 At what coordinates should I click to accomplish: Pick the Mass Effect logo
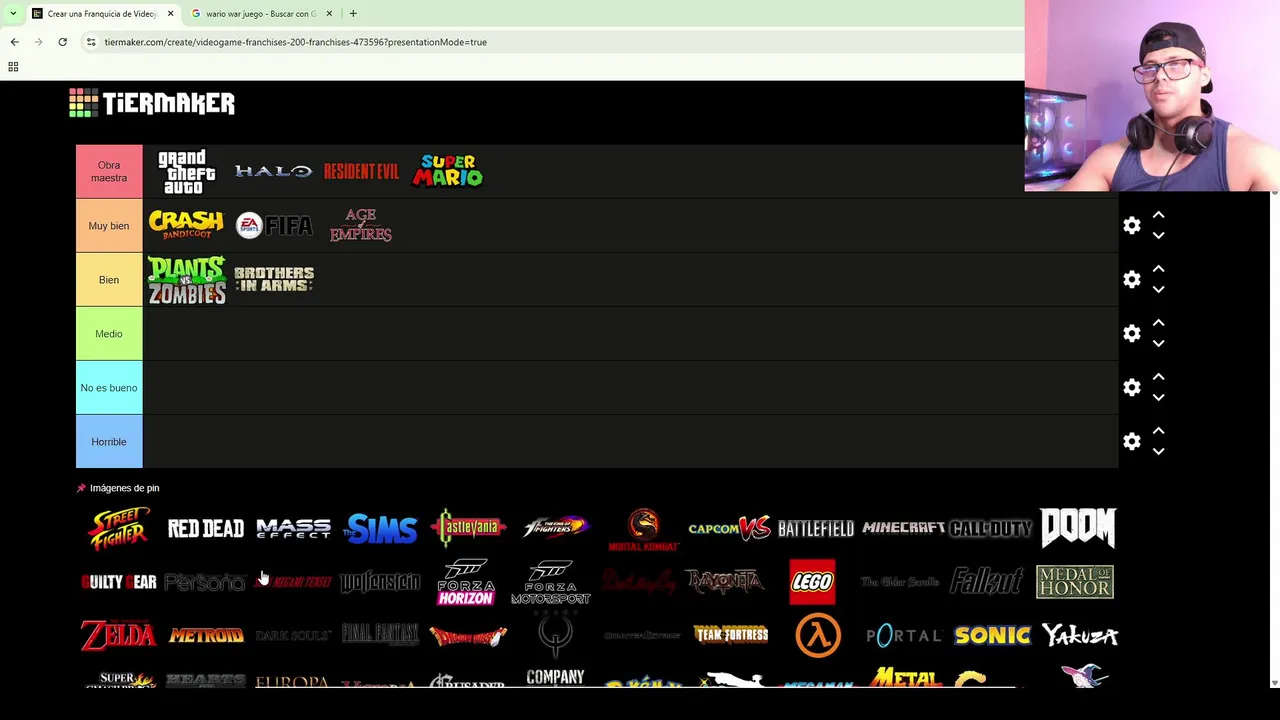coord(293,528)
